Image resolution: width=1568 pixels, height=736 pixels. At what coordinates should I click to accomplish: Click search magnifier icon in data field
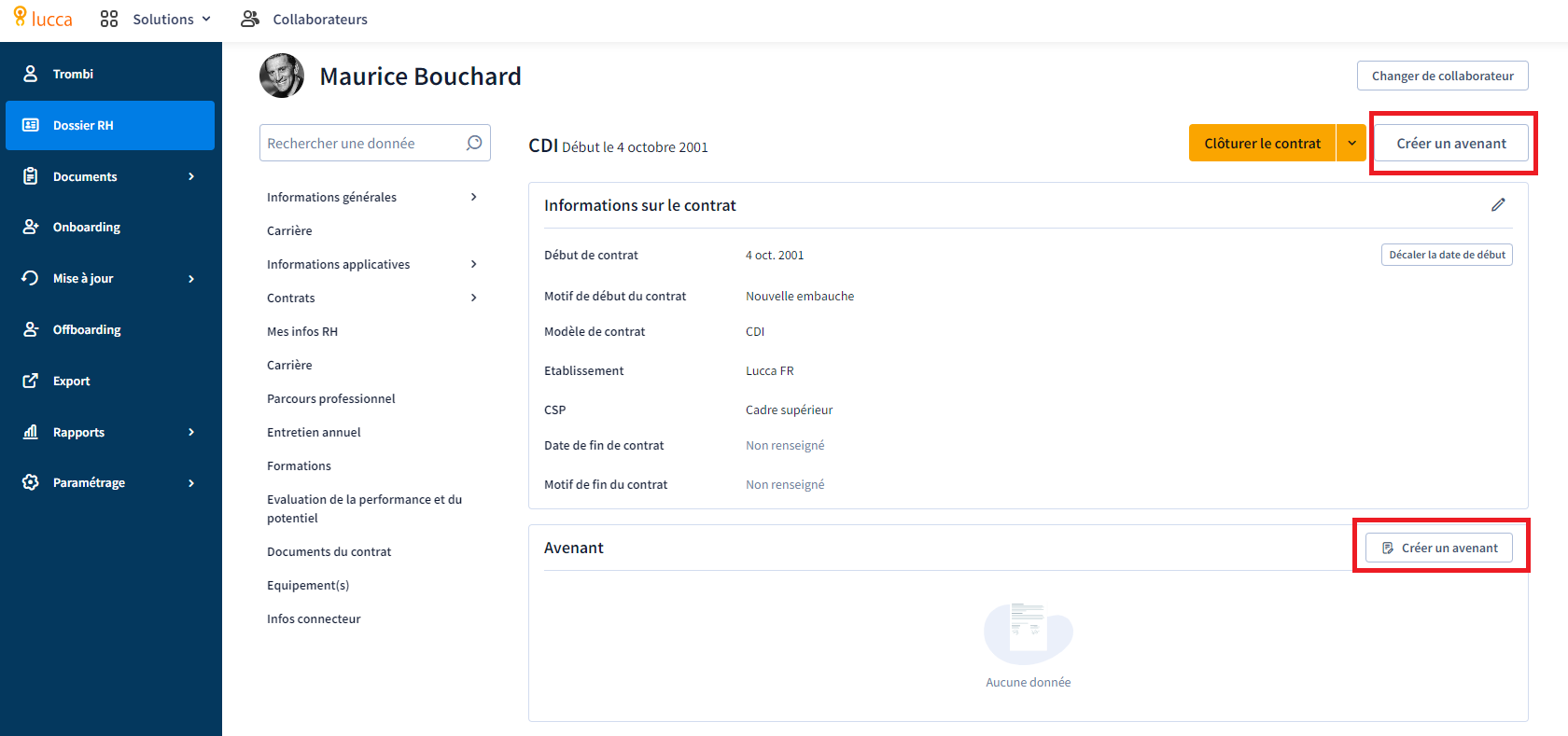click(474, 143)
